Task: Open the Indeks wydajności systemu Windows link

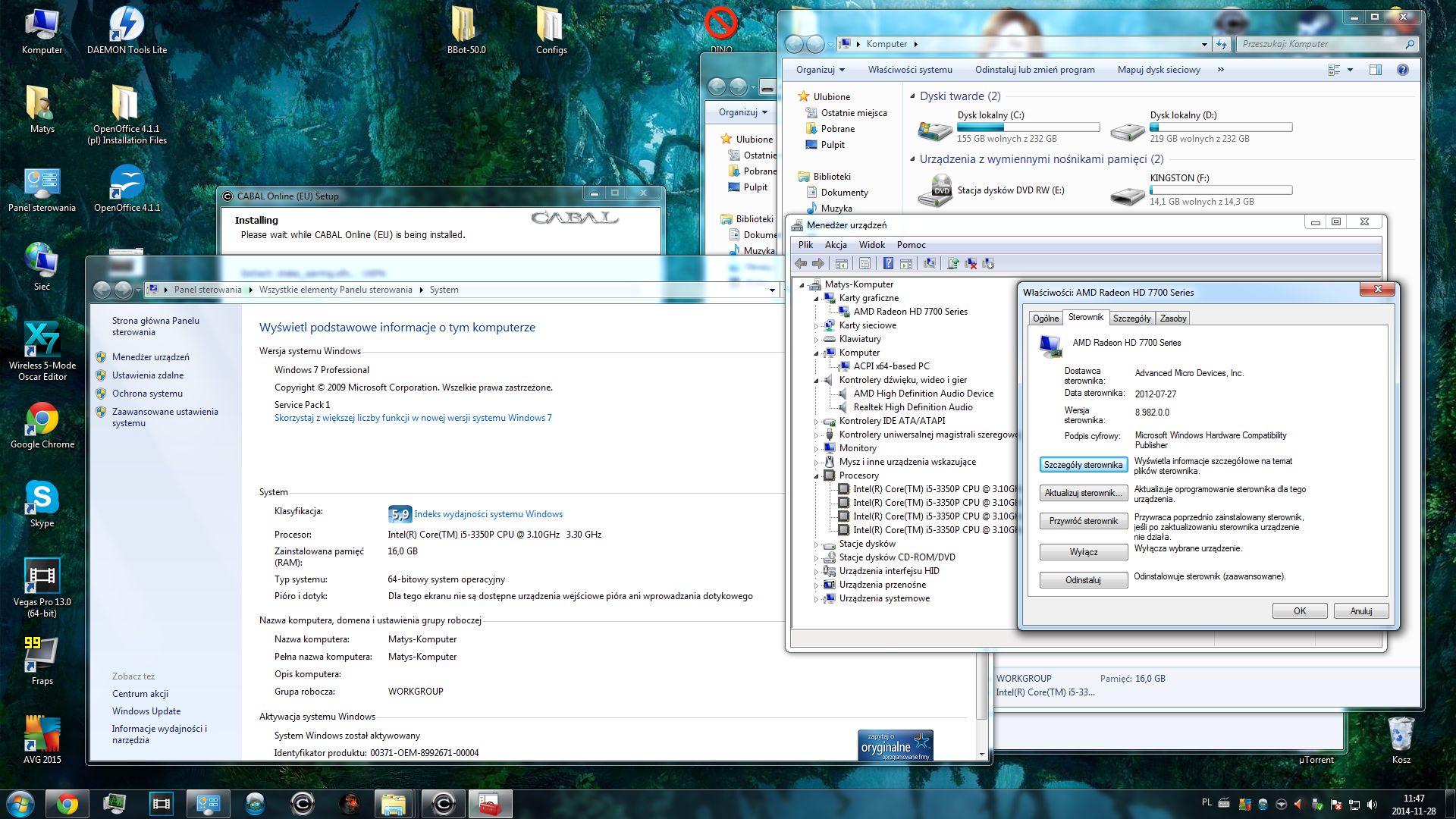Action: [x=488, y=514]
